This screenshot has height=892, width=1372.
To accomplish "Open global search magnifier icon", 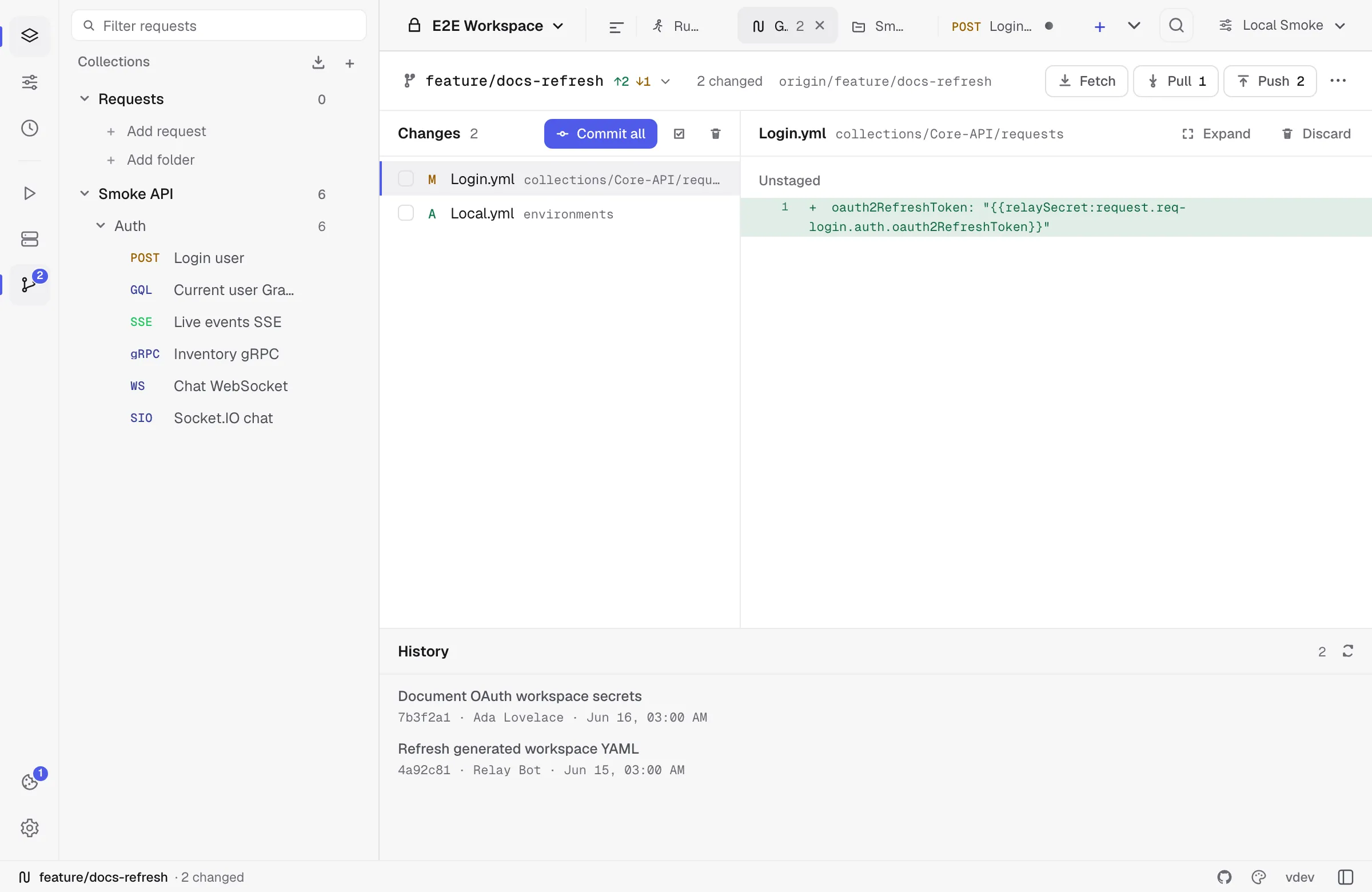I will point(1176,25).
